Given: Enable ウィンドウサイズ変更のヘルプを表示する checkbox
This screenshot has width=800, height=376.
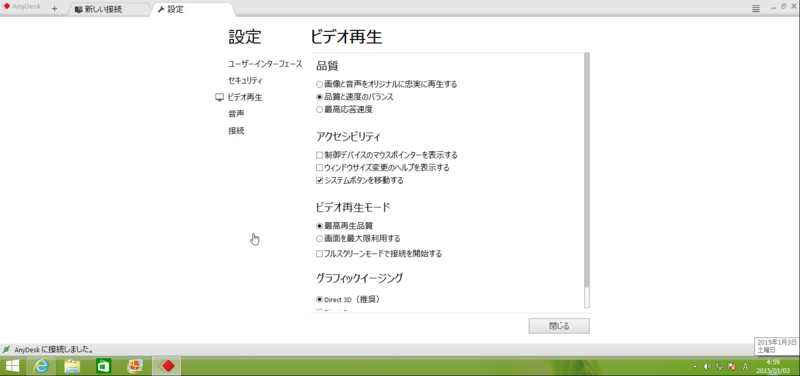Looking at the screenshot, I should (319, 167).
